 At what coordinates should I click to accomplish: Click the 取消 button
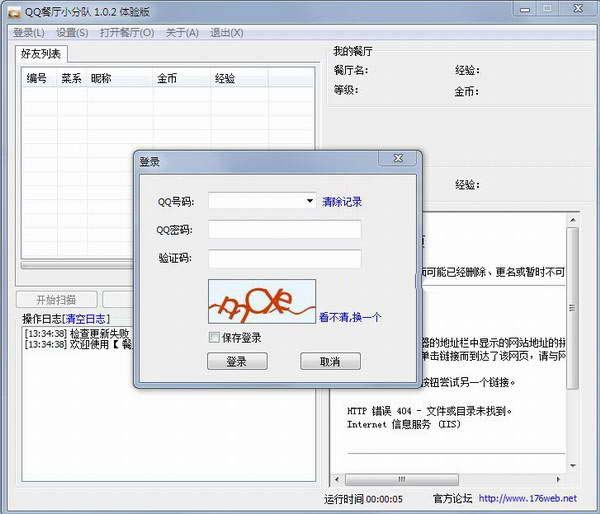point(330,361)
